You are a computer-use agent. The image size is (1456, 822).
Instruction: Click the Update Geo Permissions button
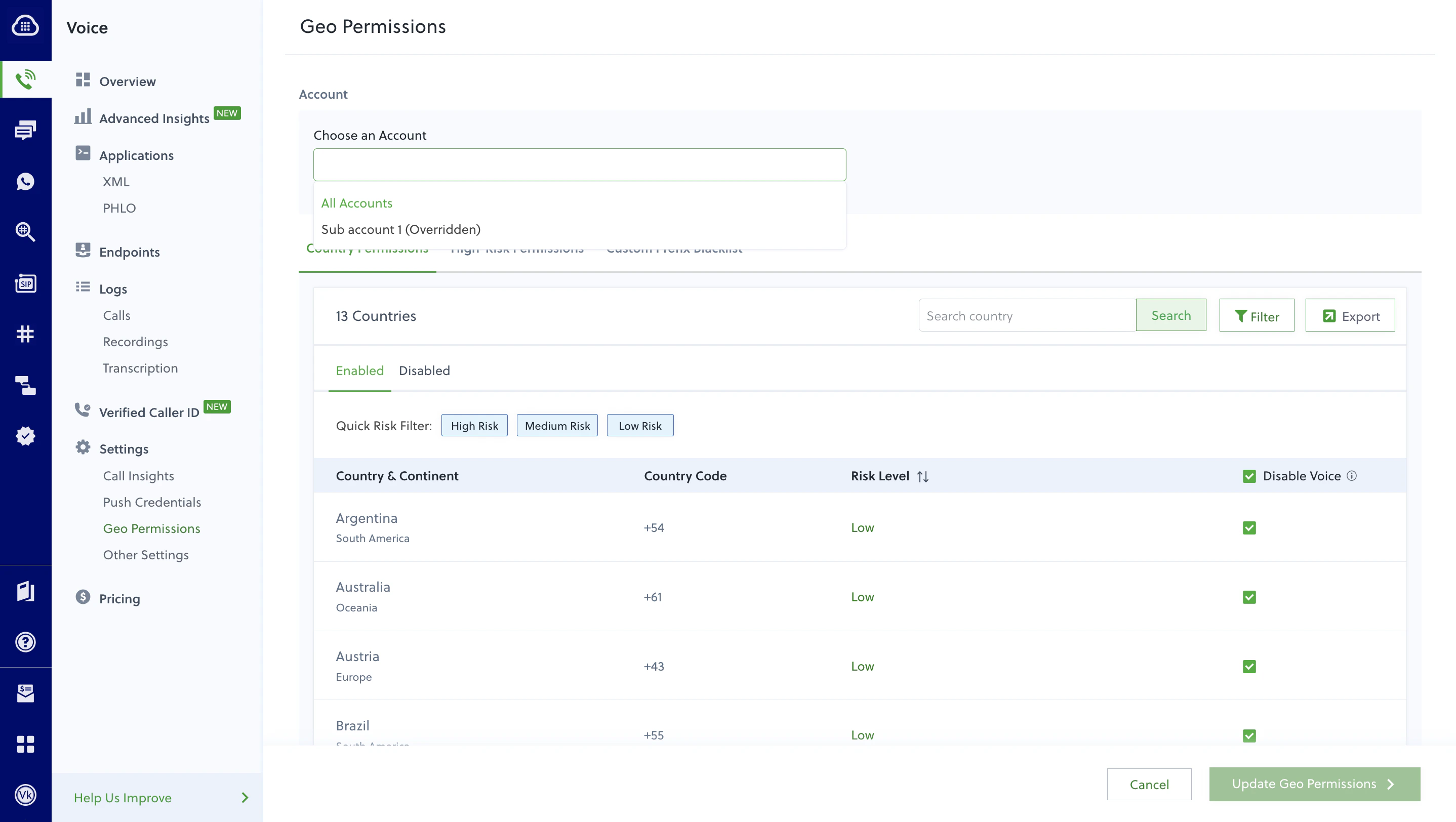pyautogui.click(x=1314, y=784)
